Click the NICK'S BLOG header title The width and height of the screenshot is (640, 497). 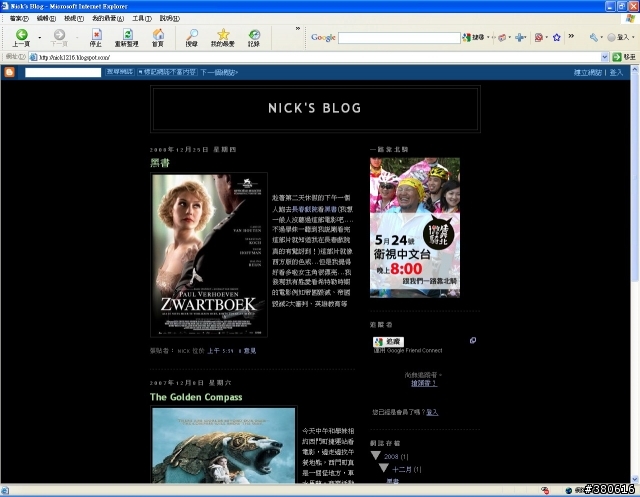[315, 108]
